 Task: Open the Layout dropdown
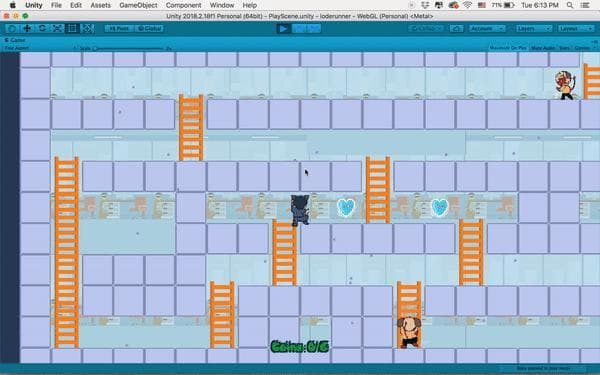[x=575, y=29]
